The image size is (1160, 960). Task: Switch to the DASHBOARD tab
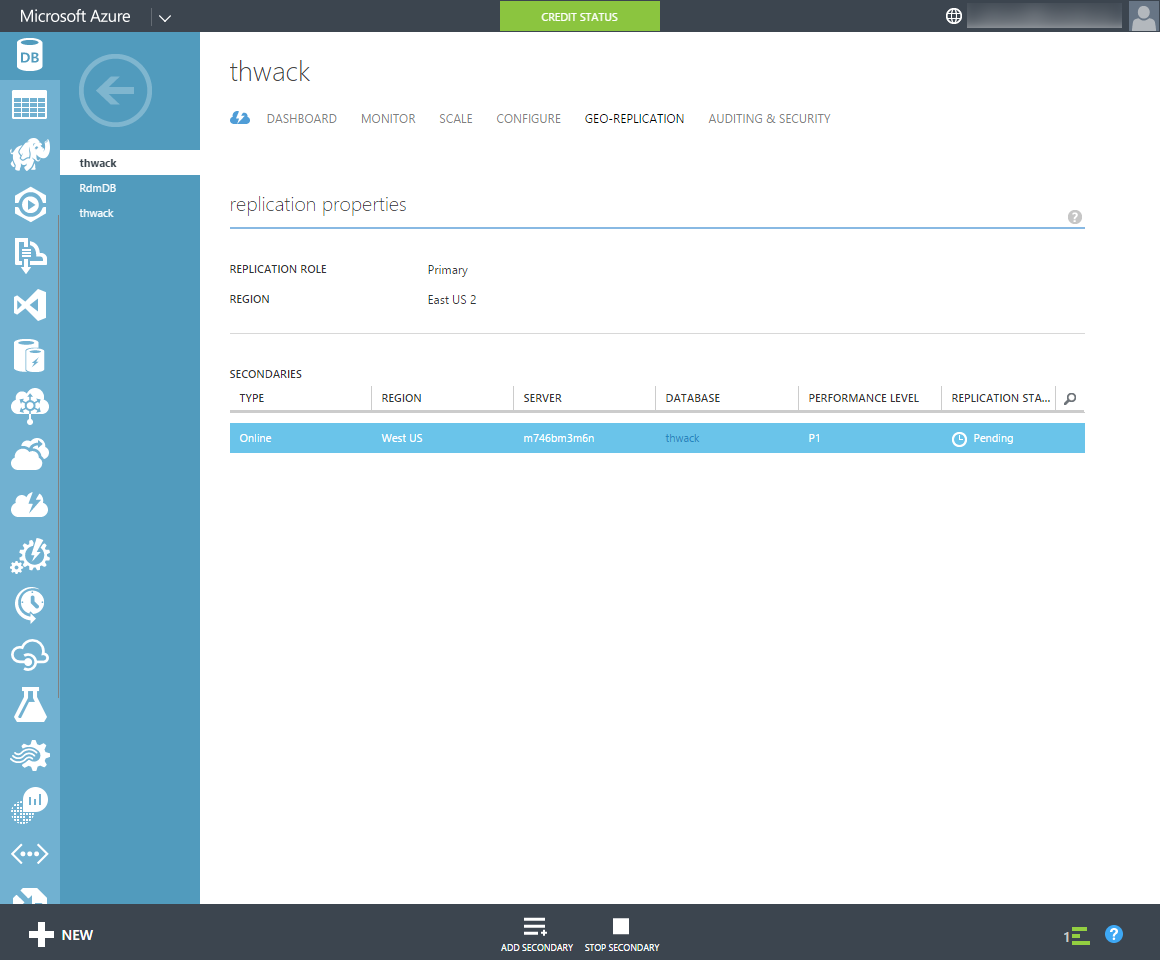tap(302, 118)
